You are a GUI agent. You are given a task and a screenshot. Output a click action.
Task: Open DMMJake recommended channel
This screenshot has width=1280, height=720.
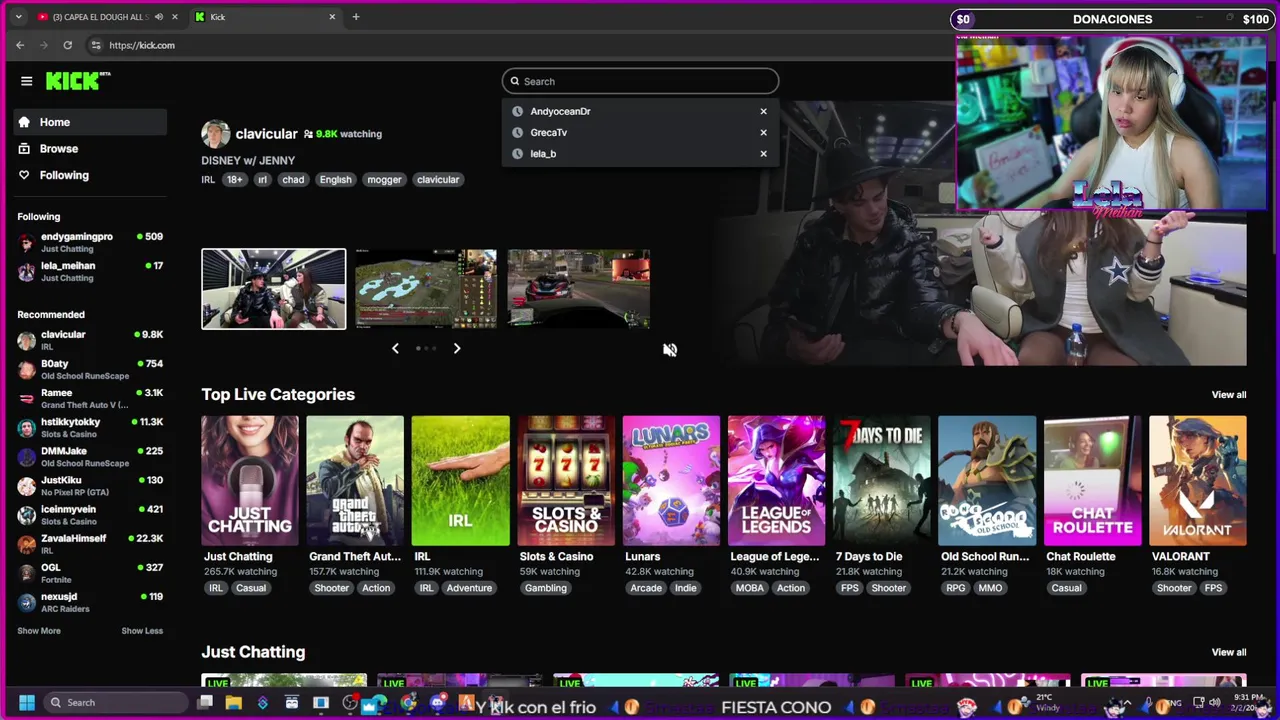coord(90,457)
